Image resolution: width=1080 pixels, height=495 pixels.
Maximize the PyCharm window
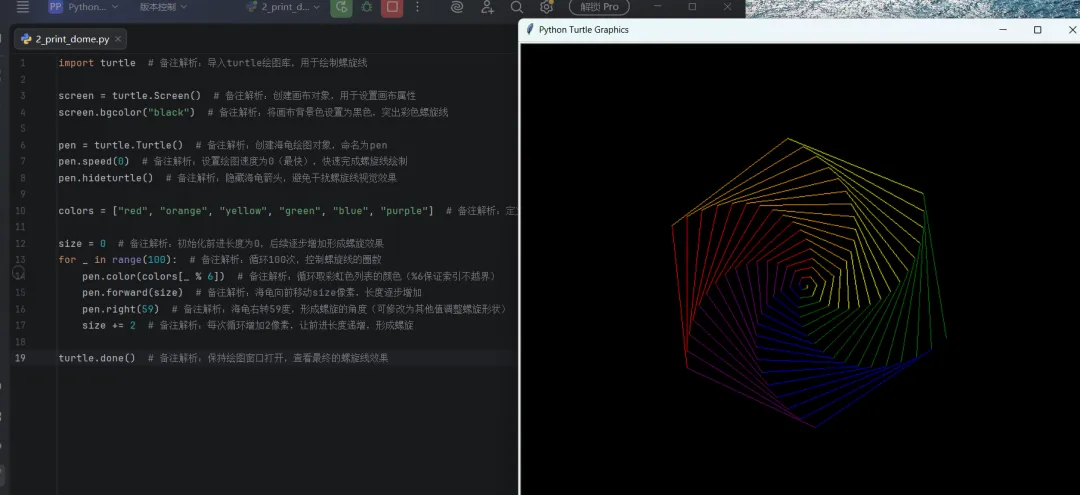(x=692, y=7)
